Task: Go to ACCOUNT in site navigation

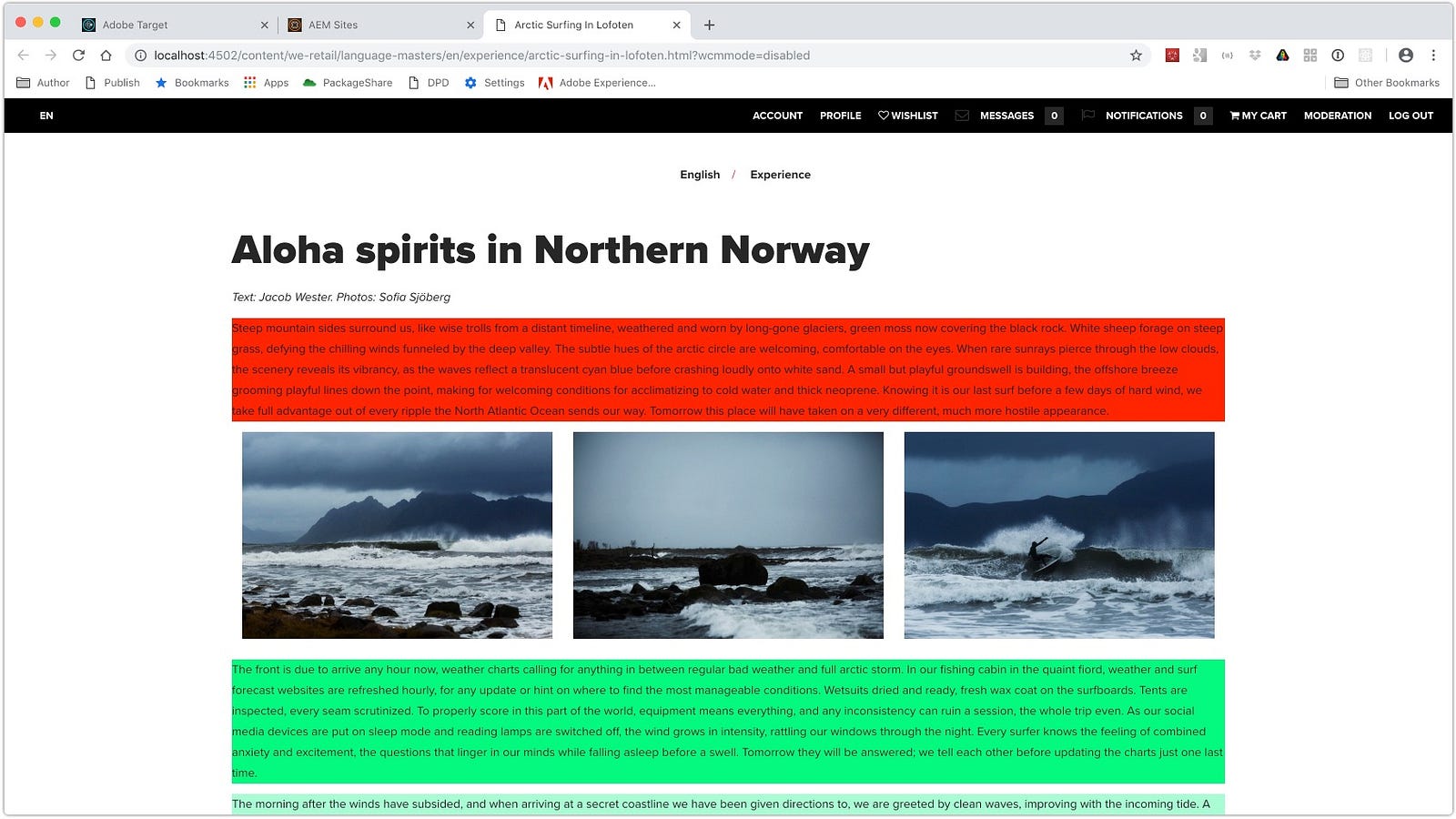Action: [x=777, y=116]
